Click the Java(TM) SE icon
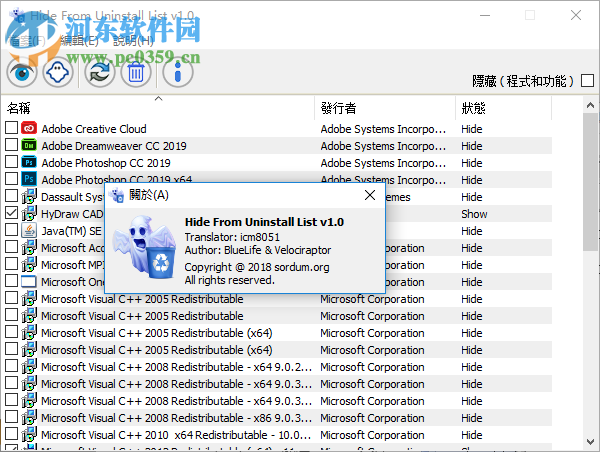This screenshot has height=452, width=600. point(29,230)
